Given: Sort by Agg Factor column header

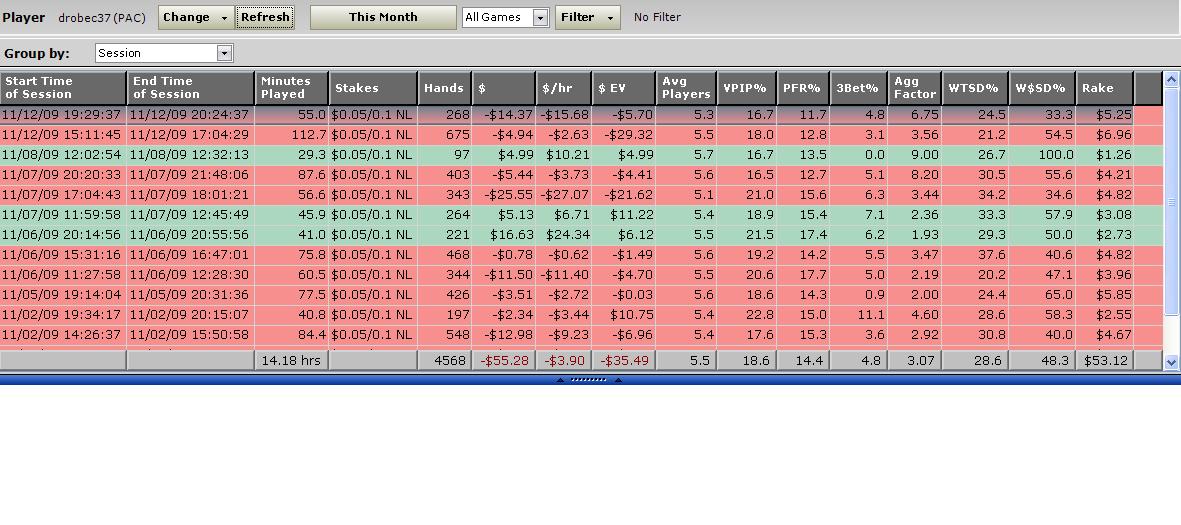Looking at the screenshot, I should [914, 88].
